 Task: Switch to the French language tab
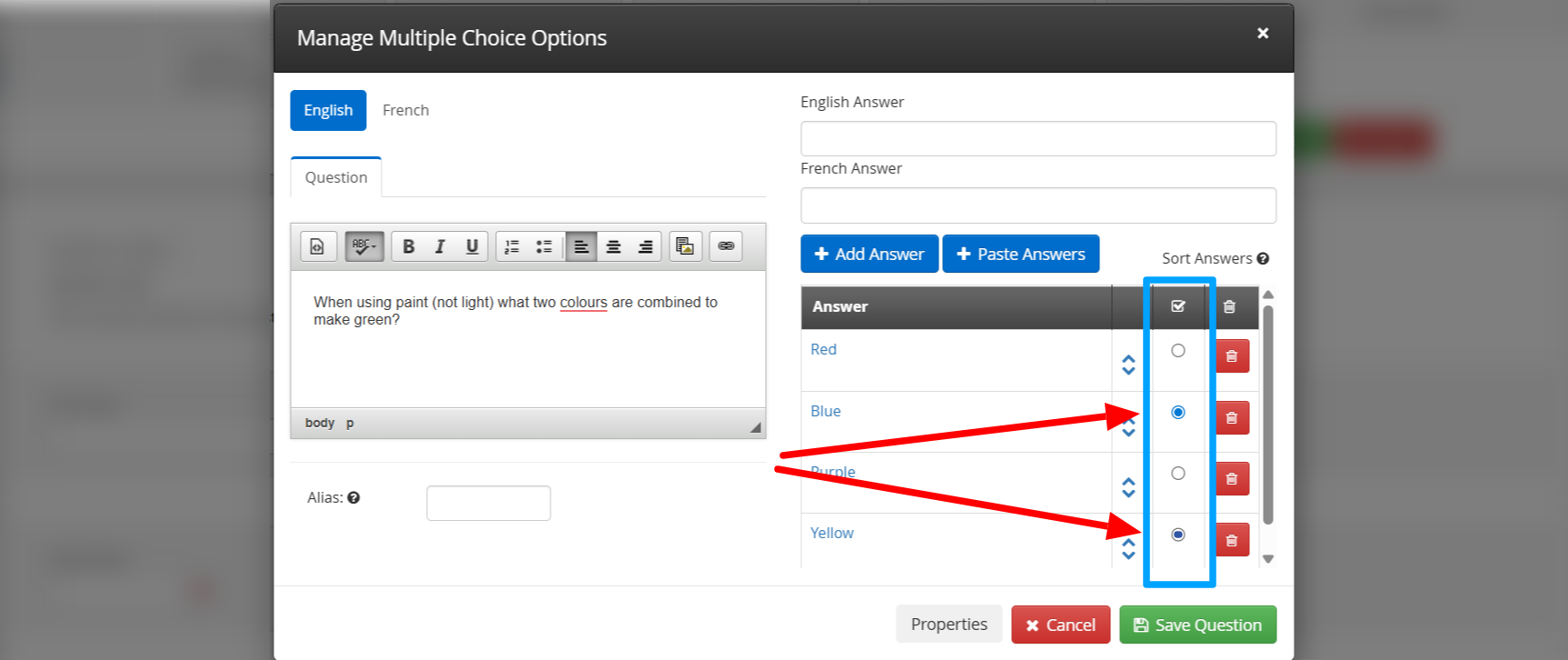point(405,110)
